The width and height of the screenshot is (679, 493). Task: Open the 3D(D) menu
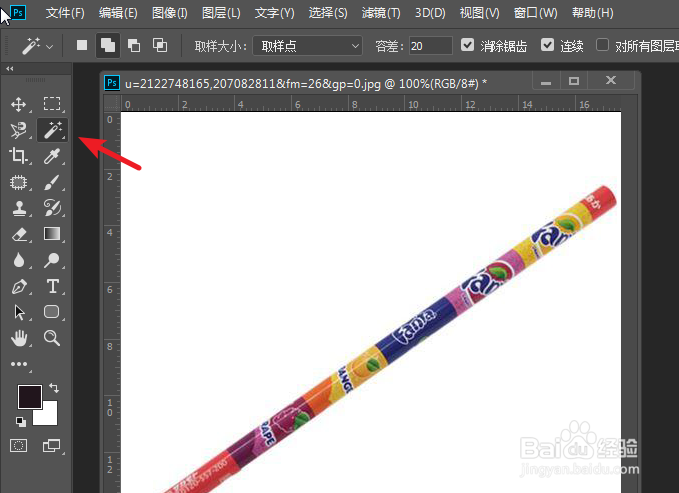430,13
